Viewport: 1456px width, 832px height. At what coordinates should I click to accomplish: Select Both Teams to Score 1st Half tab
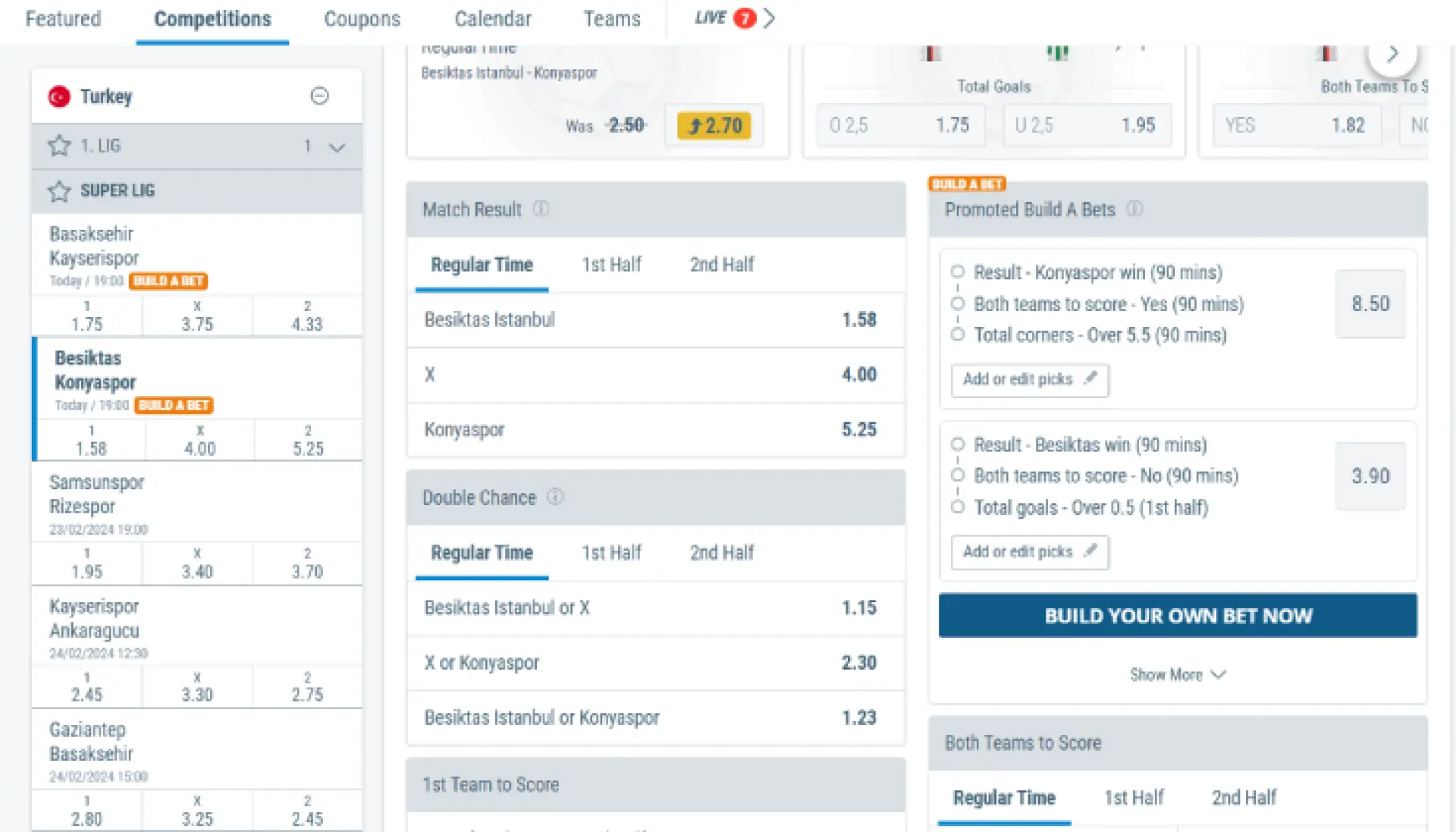1134,798
